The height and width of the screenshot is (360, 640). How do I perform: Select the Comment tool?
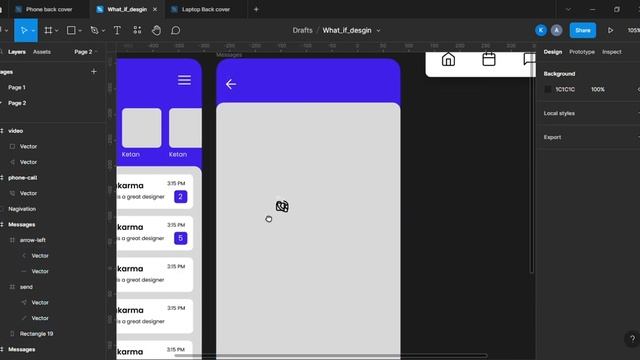[176, 30]
